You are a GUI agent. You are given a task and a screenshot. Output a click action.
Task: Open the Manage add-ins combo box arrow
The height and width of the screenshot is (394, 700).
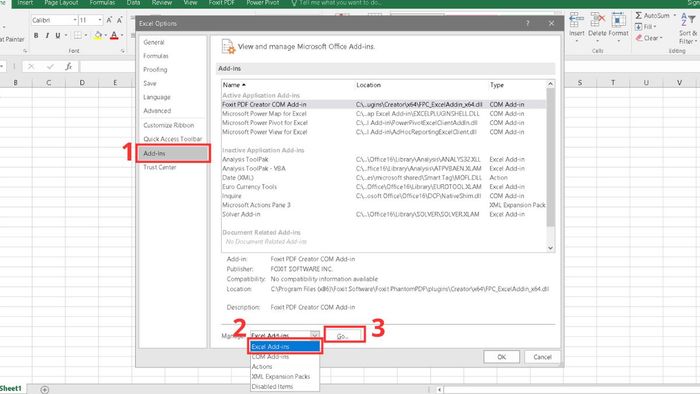coord(315,335)
